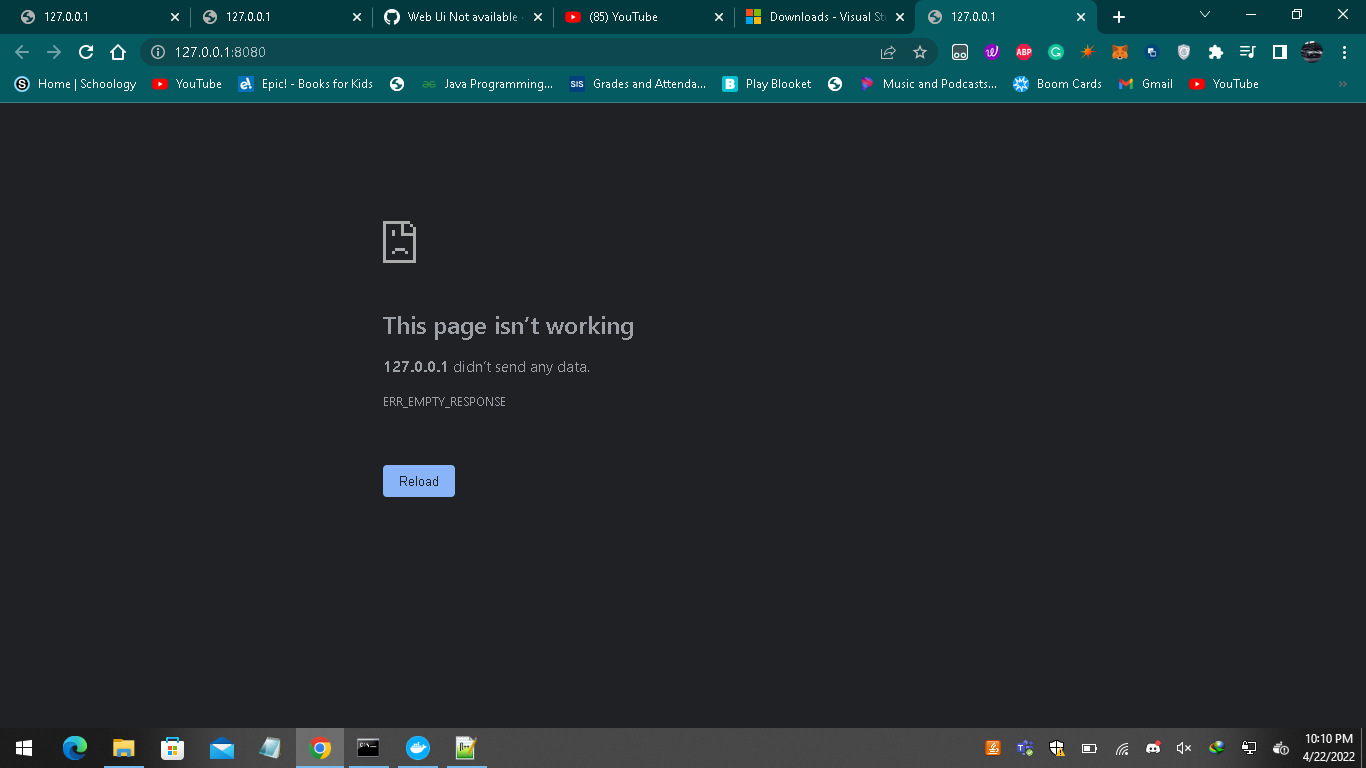Viewport: 1366px width, 768px height.
Task: Open the tab search chevron
Action: tap(1202, 16)
